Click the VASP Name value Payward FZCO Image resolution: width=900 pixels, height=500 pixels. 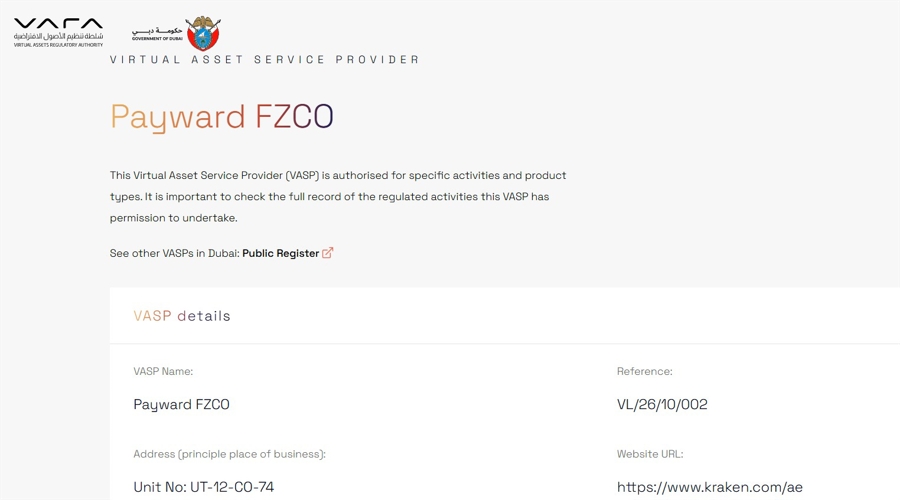pos(181,405)
